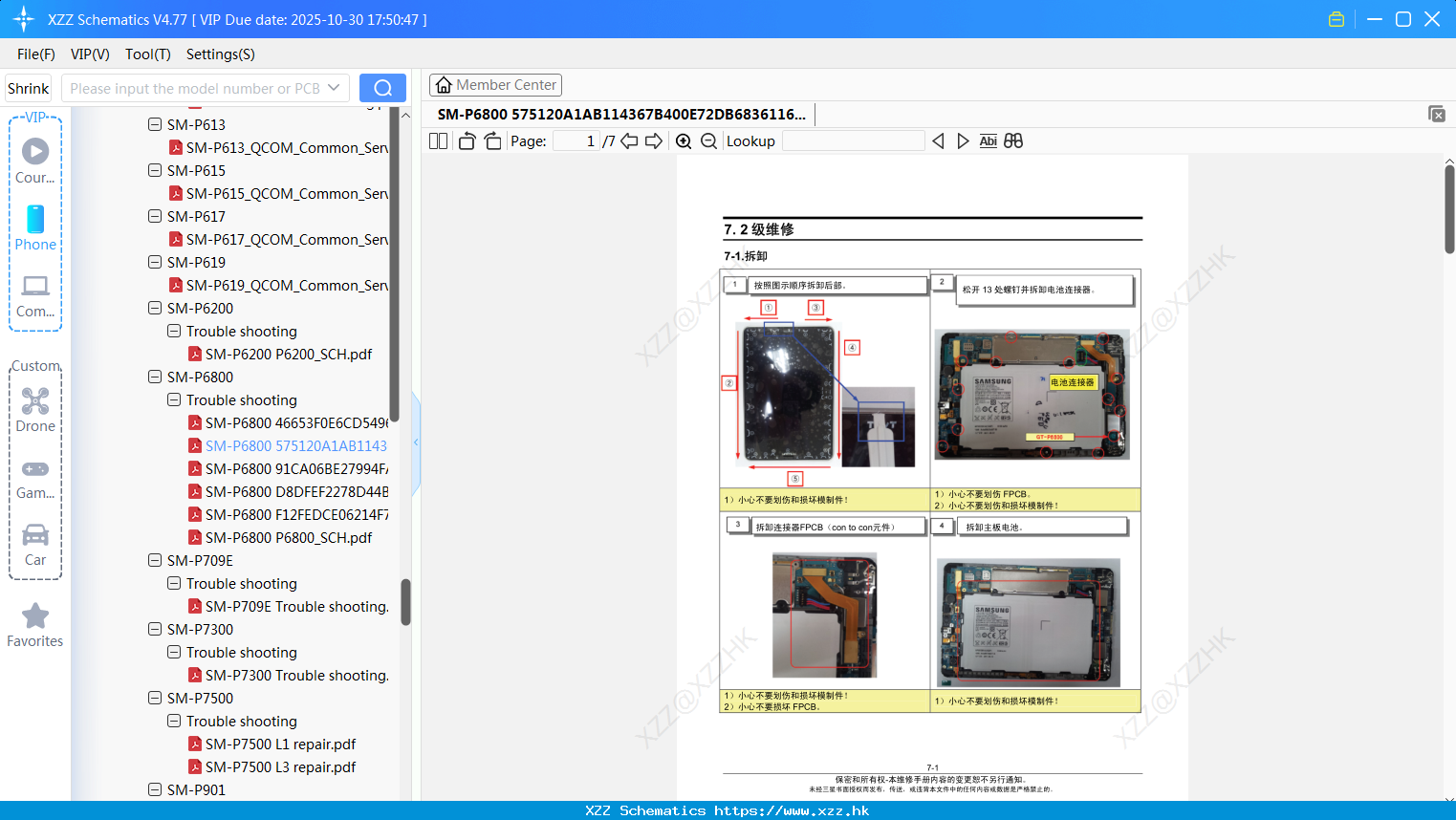Open the Settings(S) menu
This screenshot has width=1456, height=820.
pyautogui.click(x=221, y=54)
